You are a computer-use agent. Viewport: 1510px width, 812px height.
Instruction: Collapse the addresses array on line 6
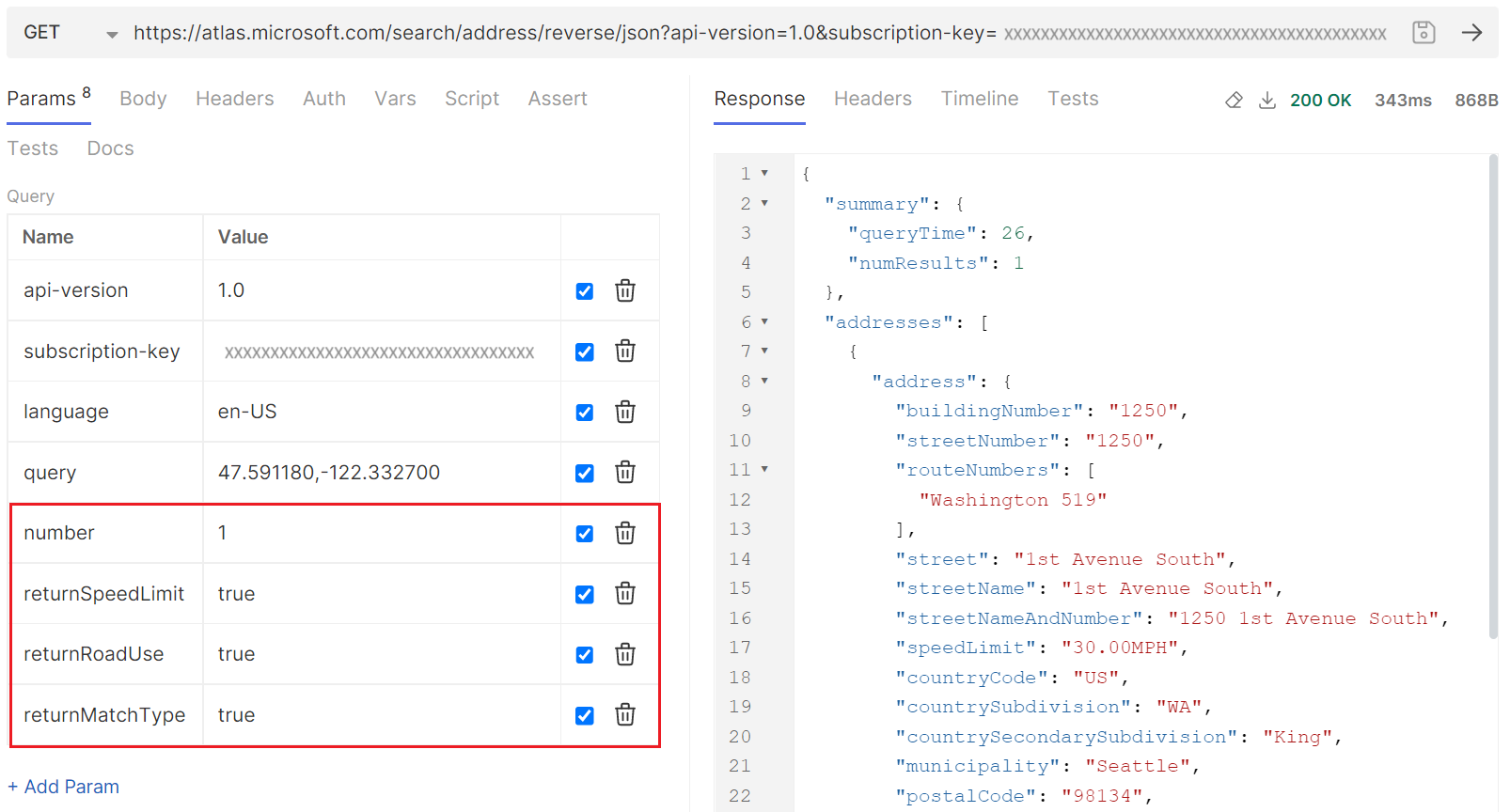pyautogui.click(x=764, y=321)
